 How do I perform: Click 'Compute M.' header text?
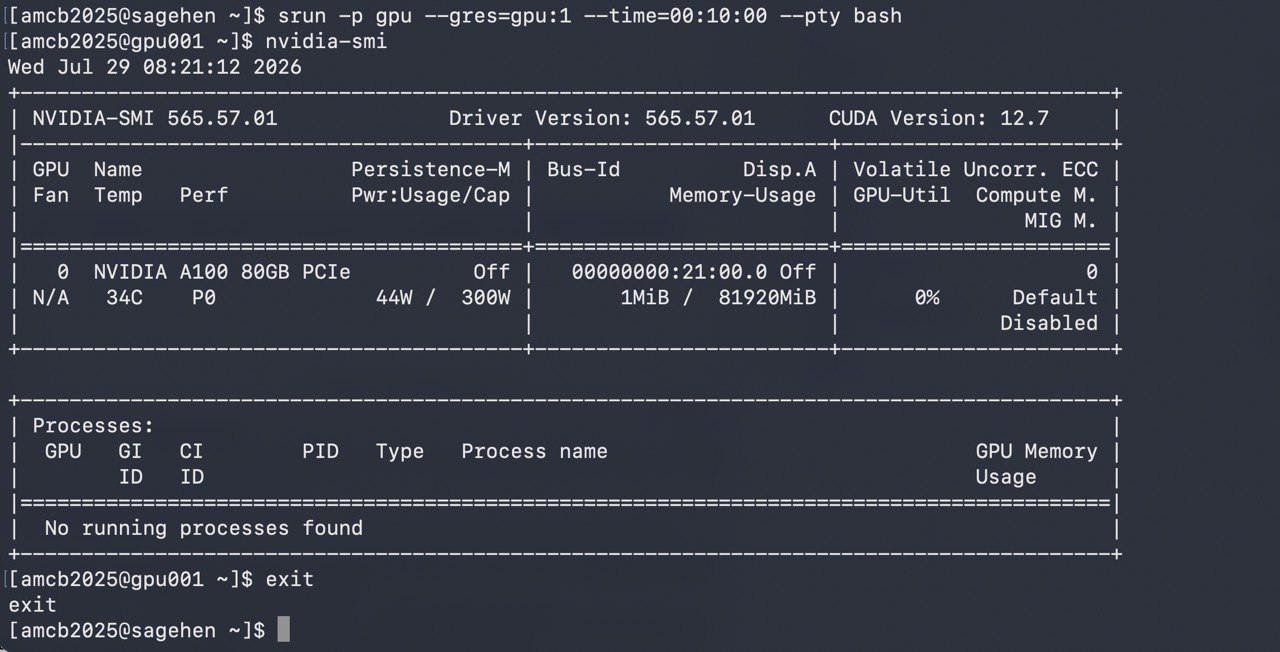[1037, 196]
